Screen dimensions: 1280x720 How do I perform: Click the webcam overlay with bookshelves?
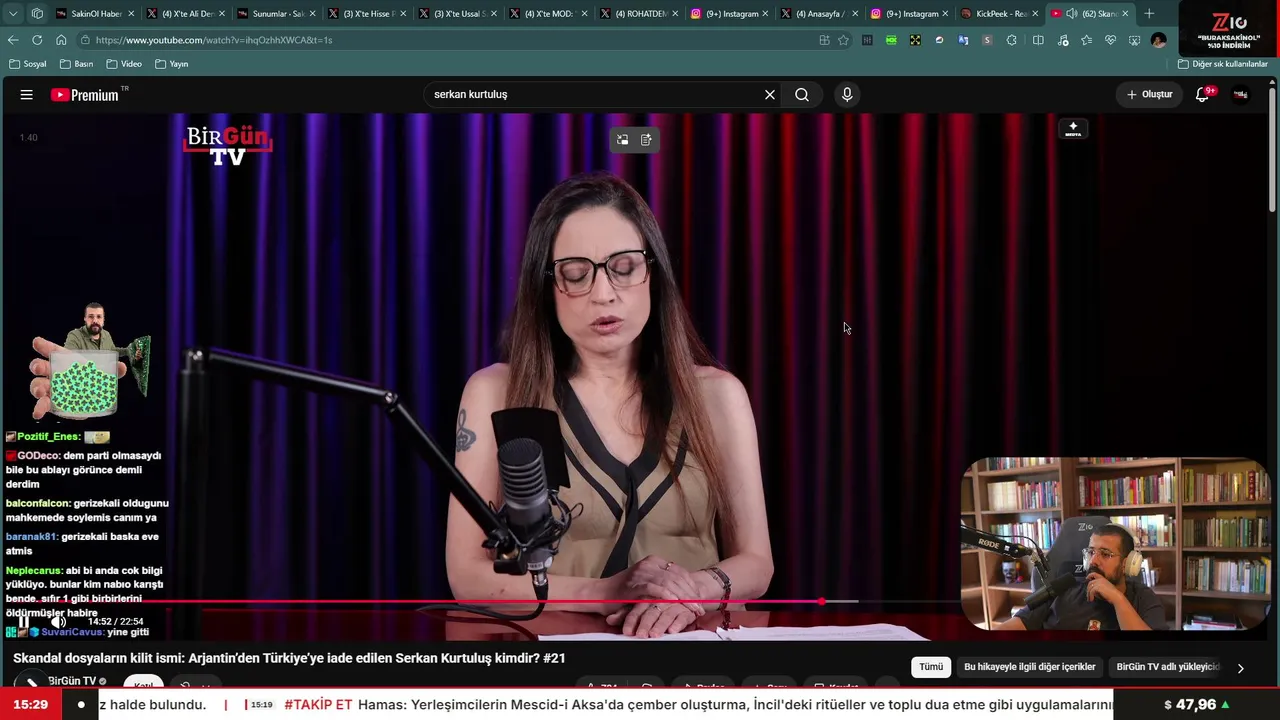click(1115, 545)
